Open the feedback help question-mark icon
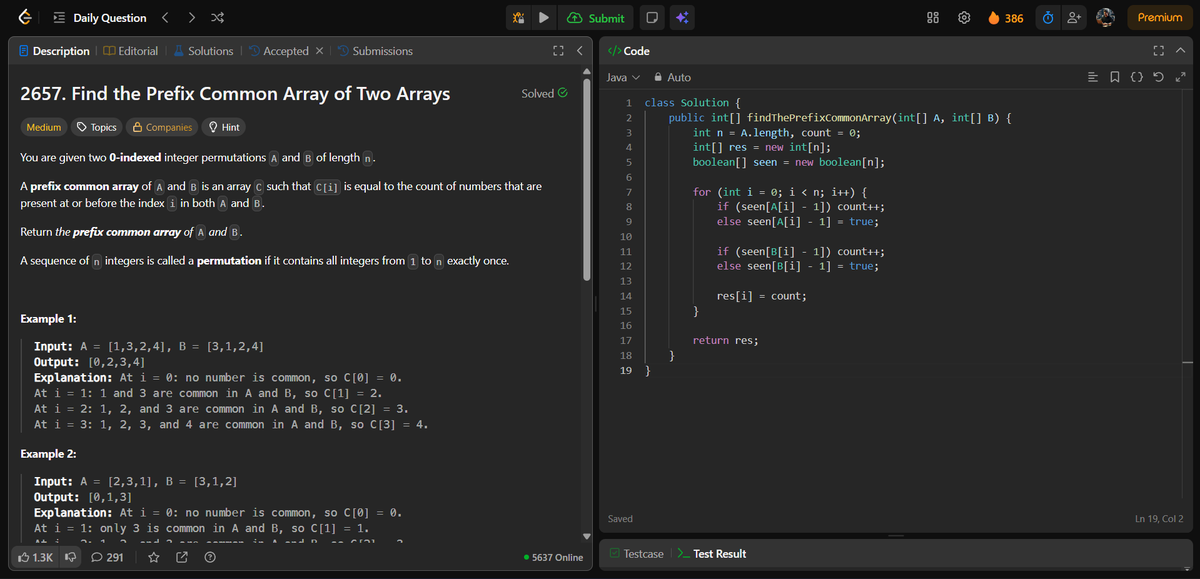Screen dimensions: 1200x579 [x=210, y=557]
